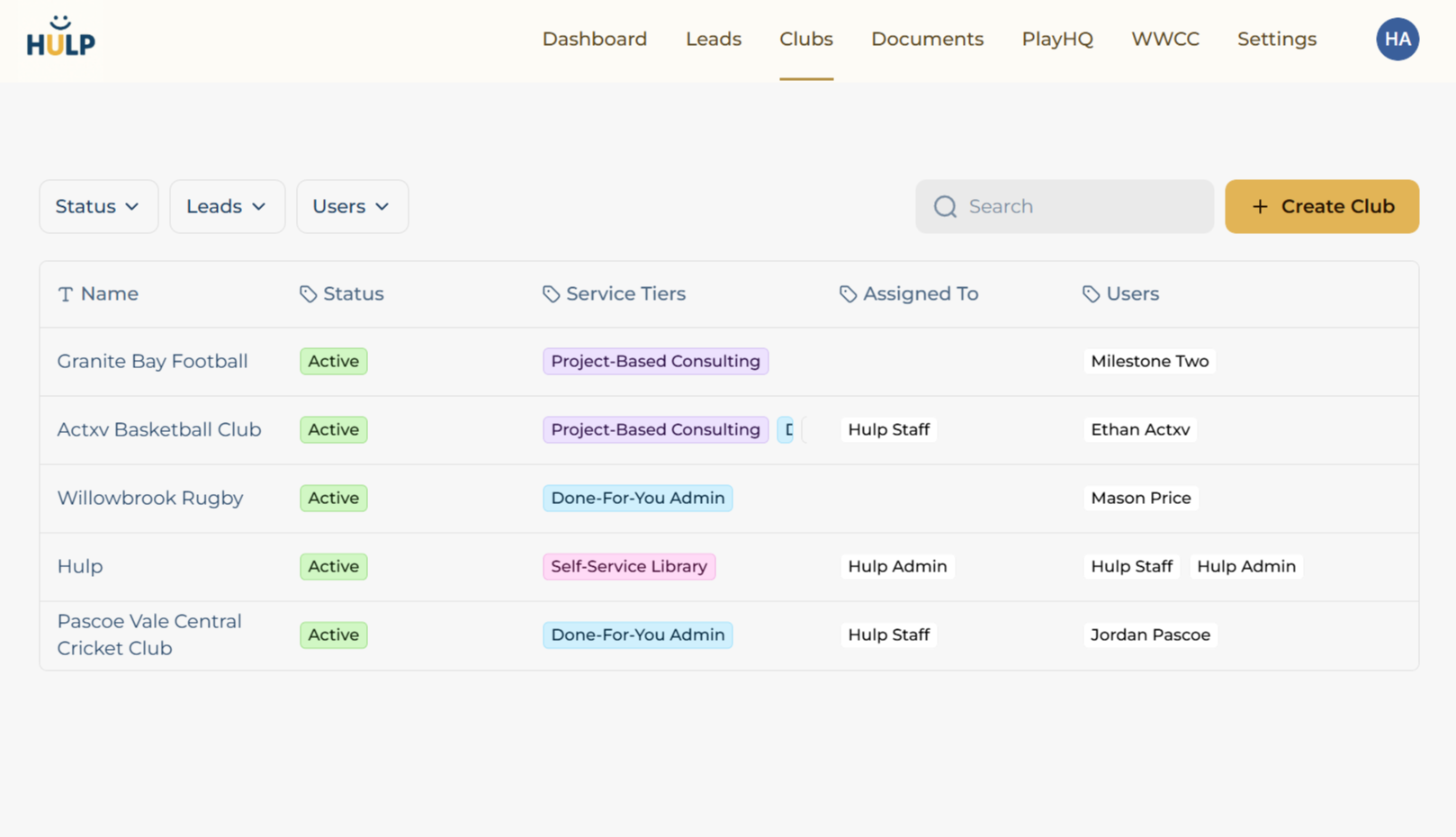The height and width of the screenshot is (837, 1456).
Task: Open the Leads filter dropdown
Action: [227, 206]
